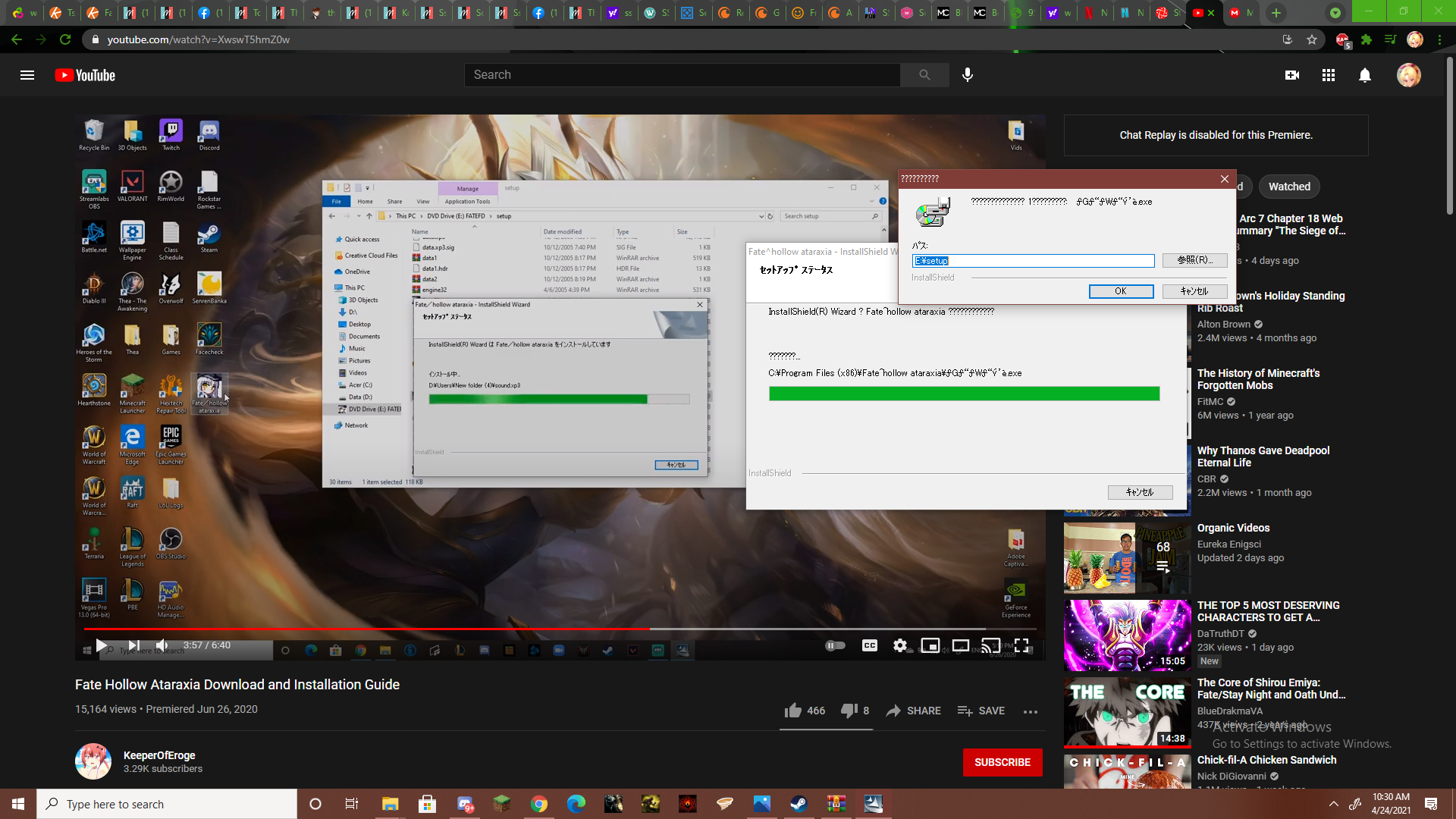Show hidden icons chevron in system tray
The width and height of the screenshot is (1456, 819).
[1333, 804]
